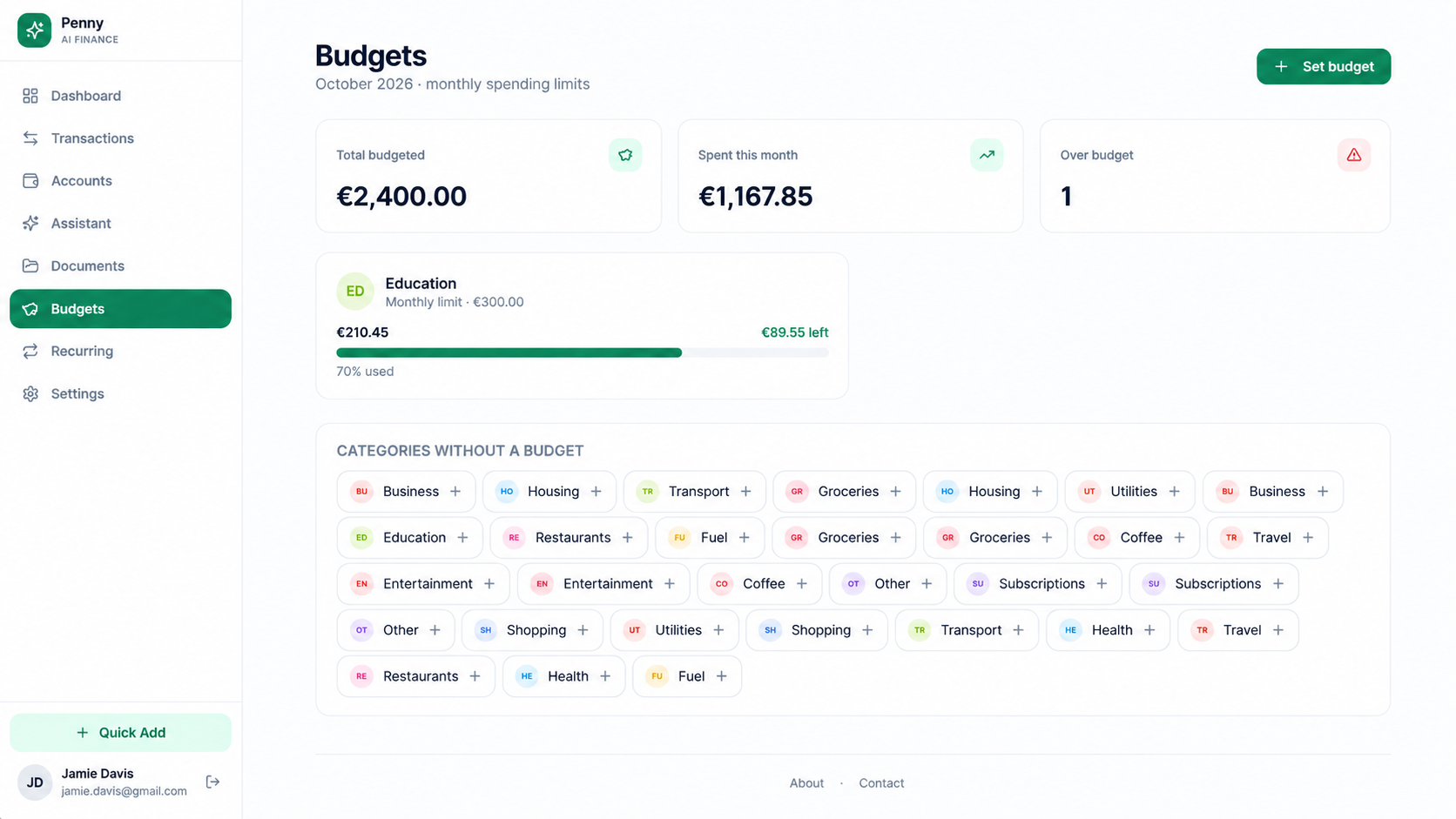
Task: Click the Over budget warning triangle icon
Action: tap(1354, 155)
